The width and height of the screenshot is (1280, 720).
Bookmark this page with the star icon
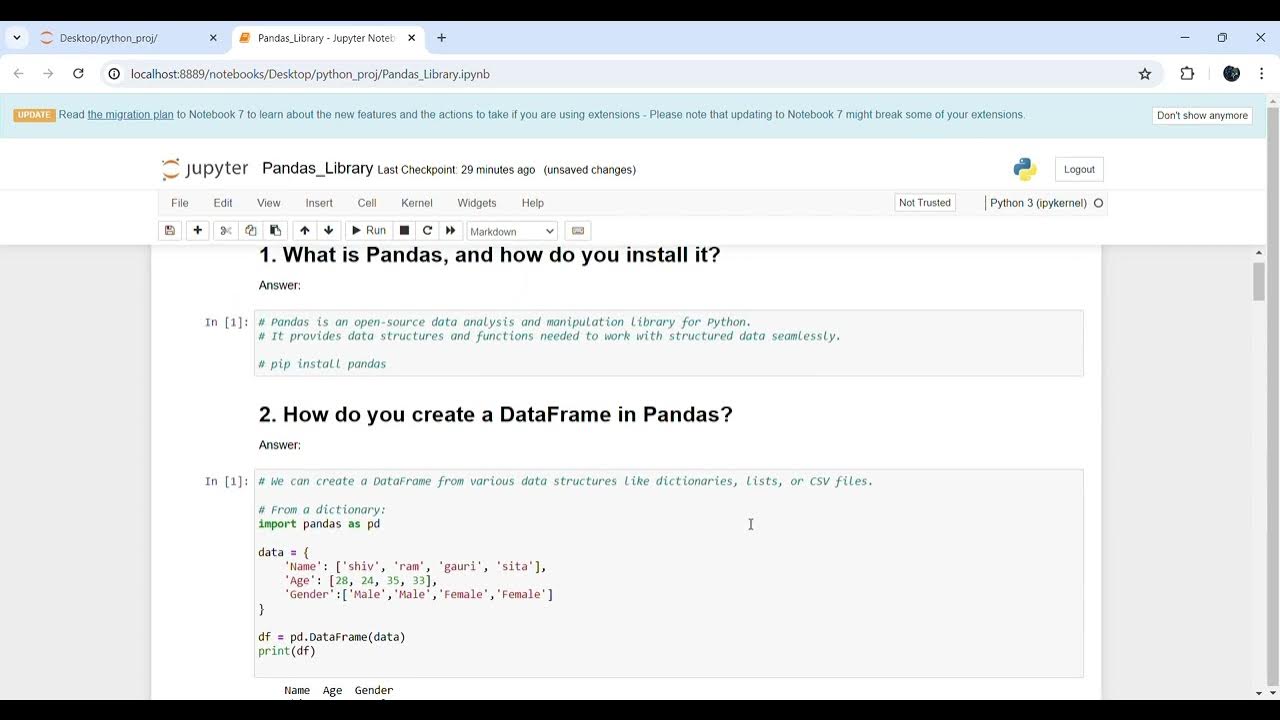click(x=1145, y=74)
